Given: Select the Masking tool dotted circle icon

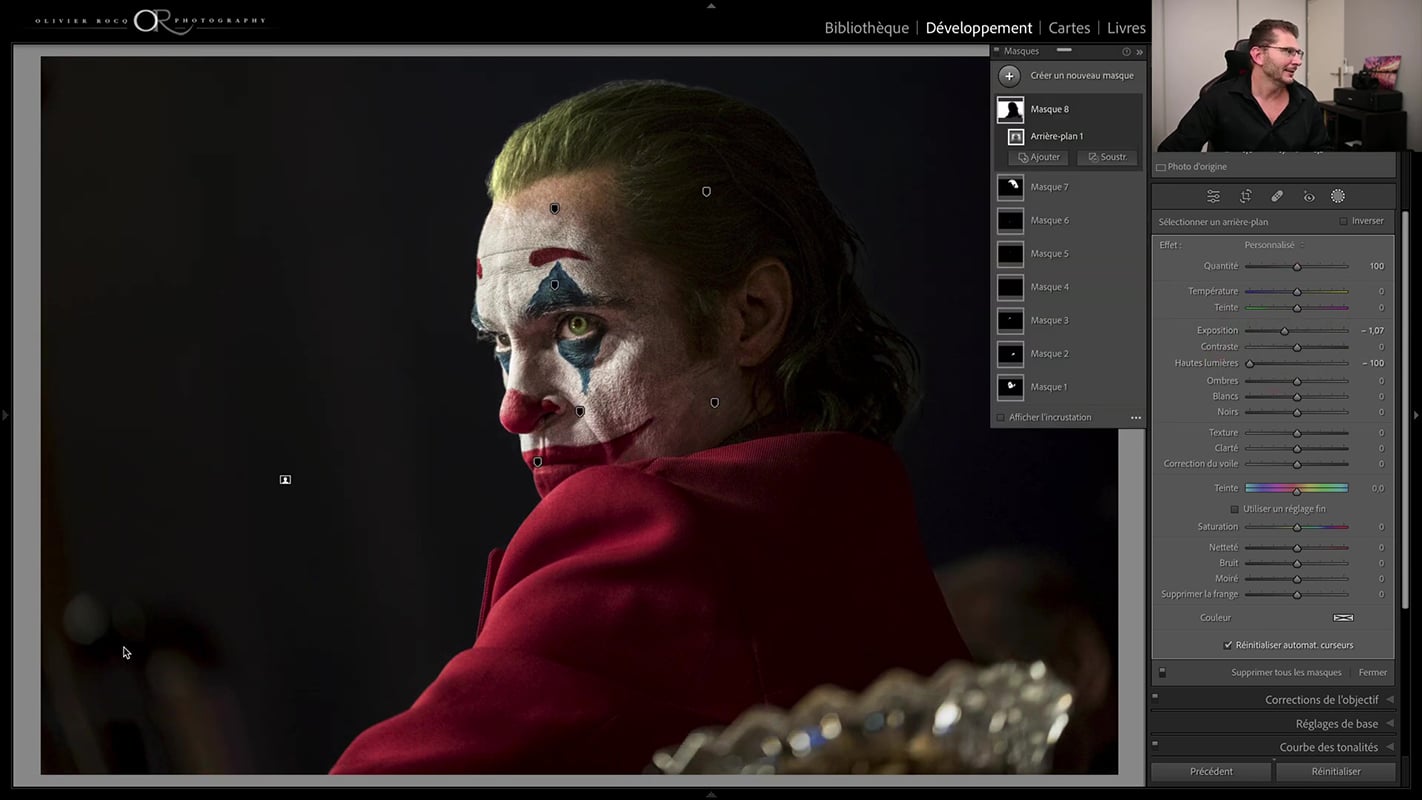Looking at the screenshot, I should point(1338,196).
